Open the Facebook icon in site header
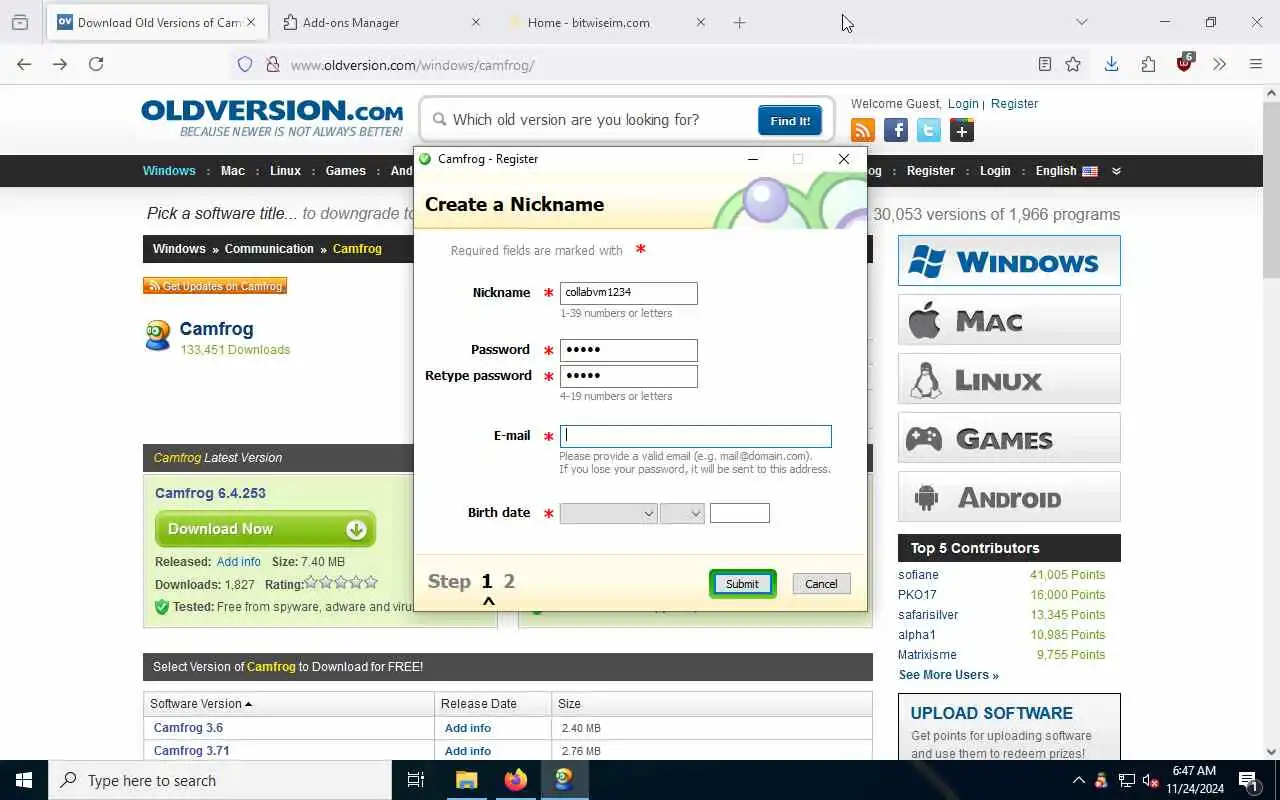The image size is (1280, 800). (896, 130)
